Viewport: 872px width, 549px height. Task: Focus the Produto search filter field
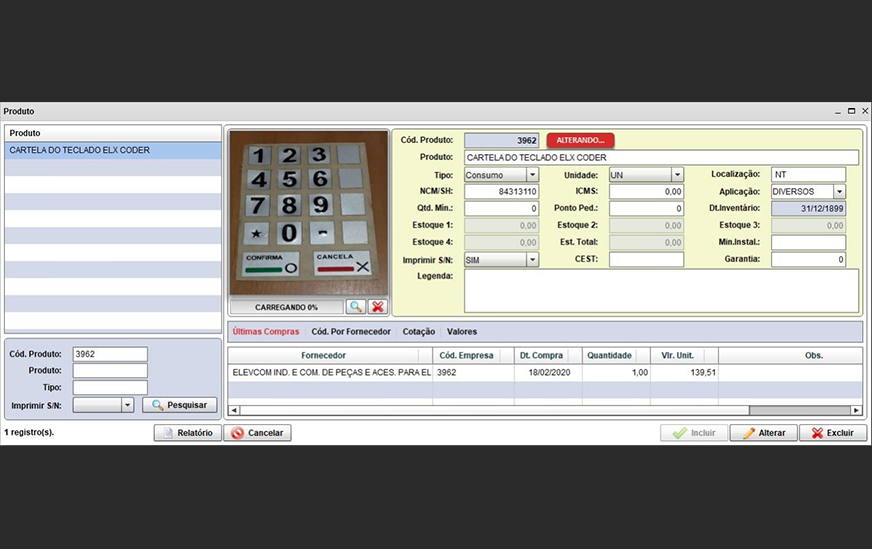point(110,370)
